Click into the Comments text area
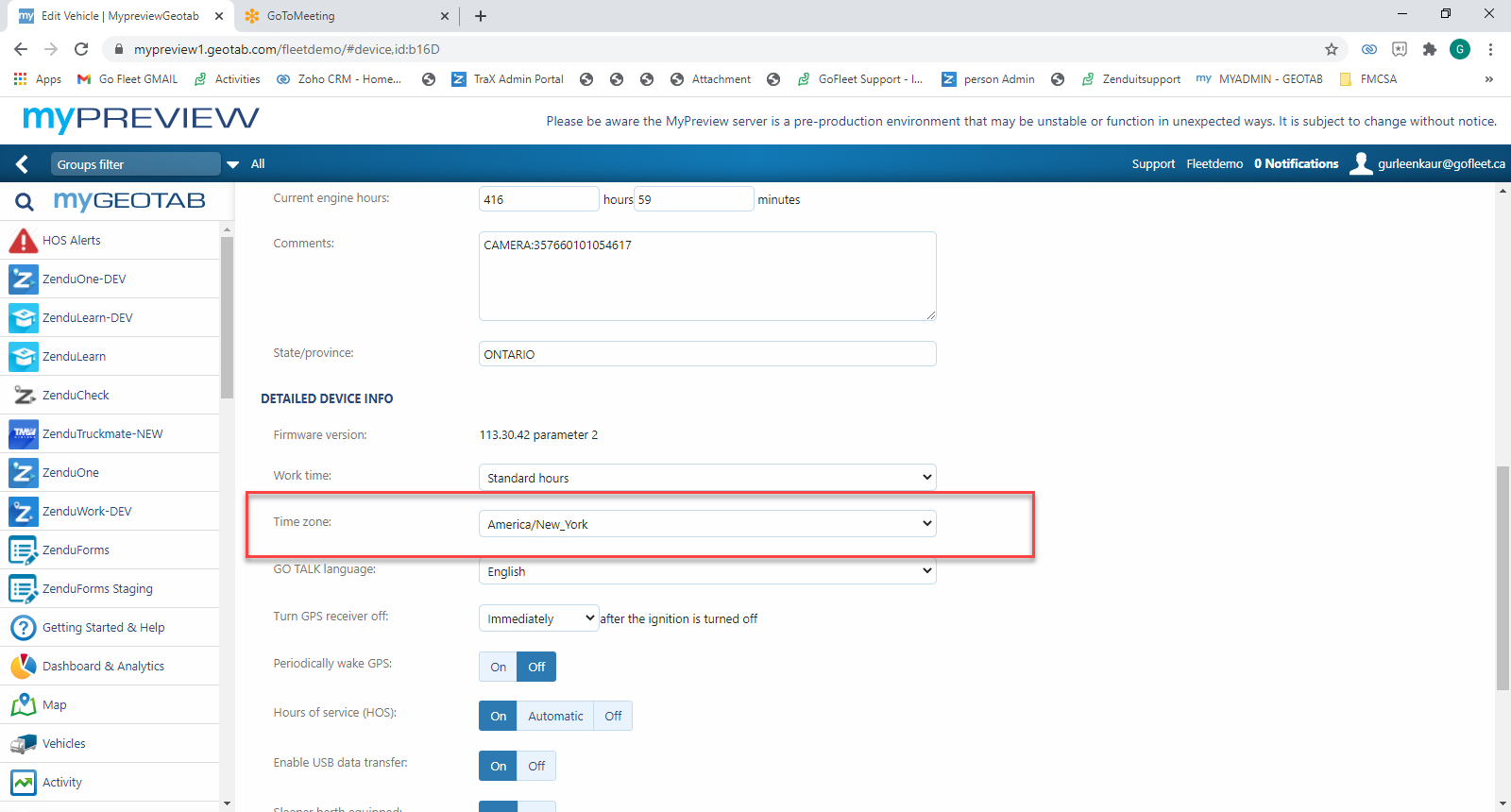 (x=707, y=277)
